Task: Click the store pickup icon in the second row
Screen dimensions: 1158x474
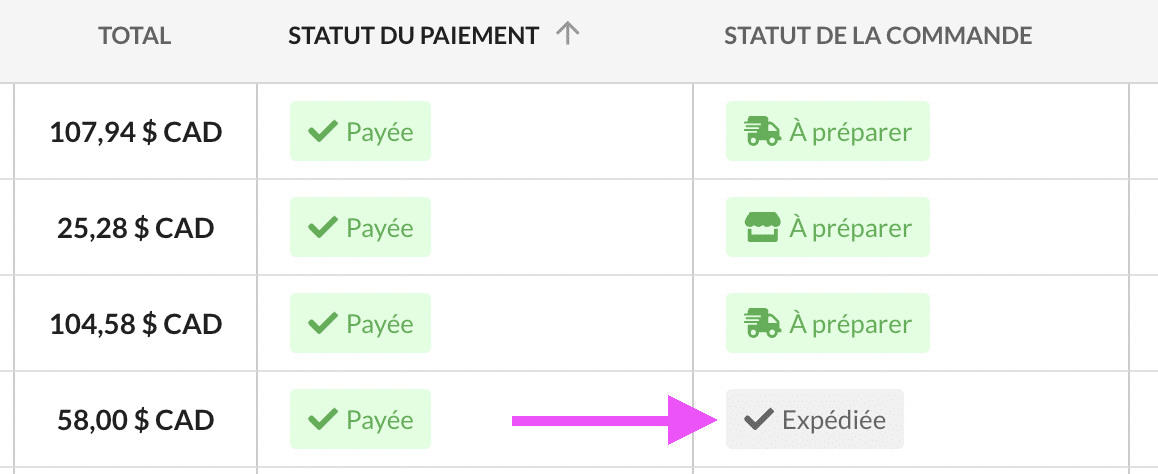Action: 761,228
